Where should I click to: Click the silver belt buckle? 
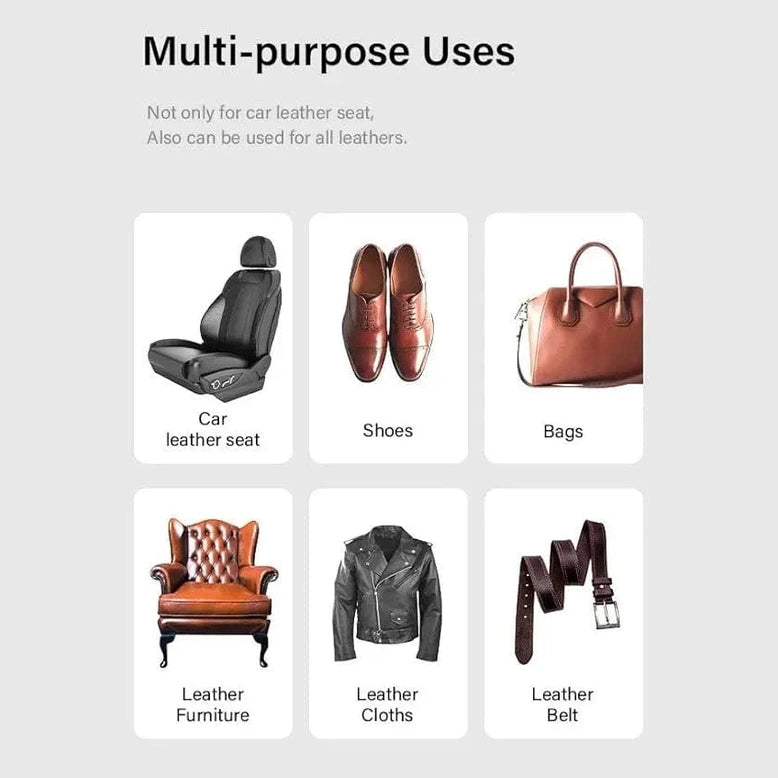(607, 615)
